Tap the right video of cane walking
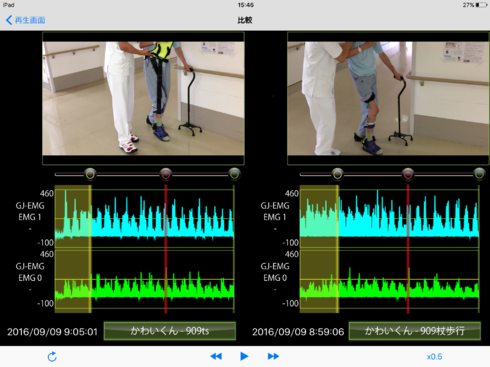 click(x=388, y=98)
